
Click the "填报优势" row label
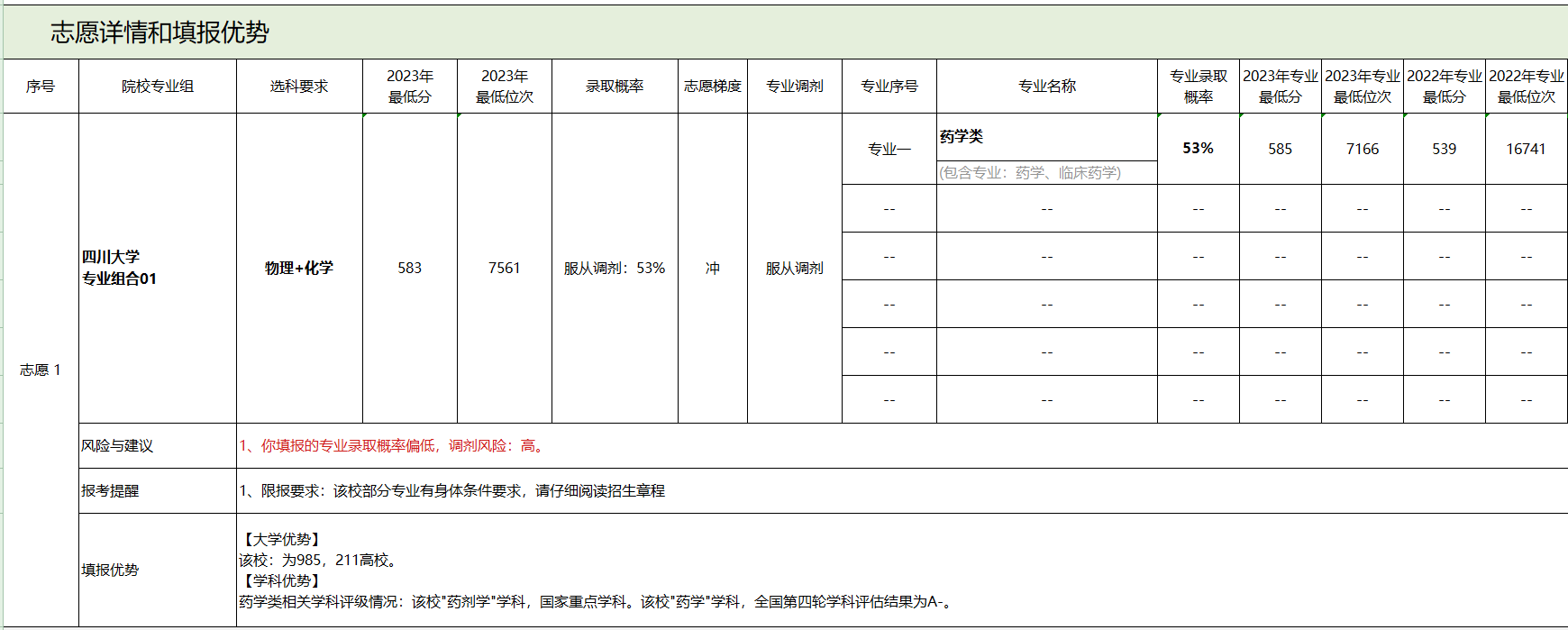pos(110,571)
